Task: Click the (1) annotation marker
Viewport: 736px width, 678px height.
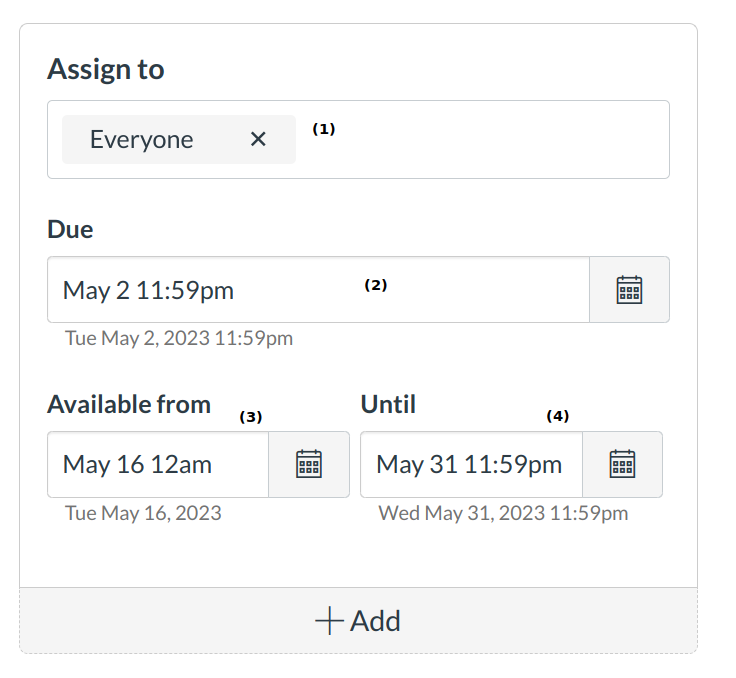Action: [324, 129]
